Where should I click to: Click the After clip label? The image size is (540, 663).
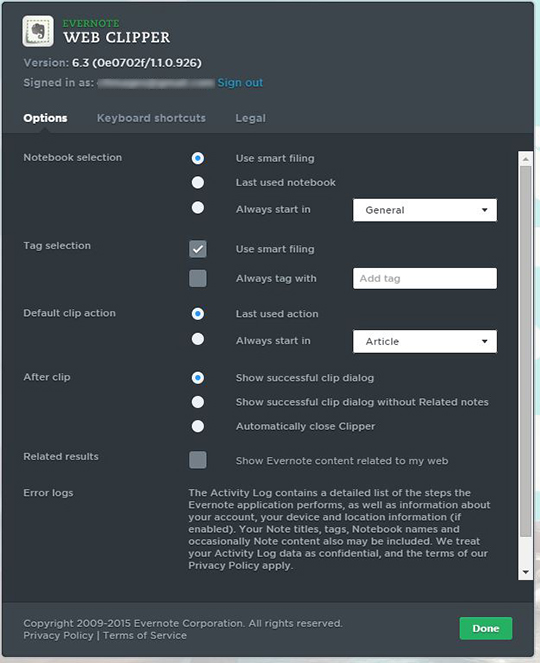pyautogui.click(x=47, y=377)
